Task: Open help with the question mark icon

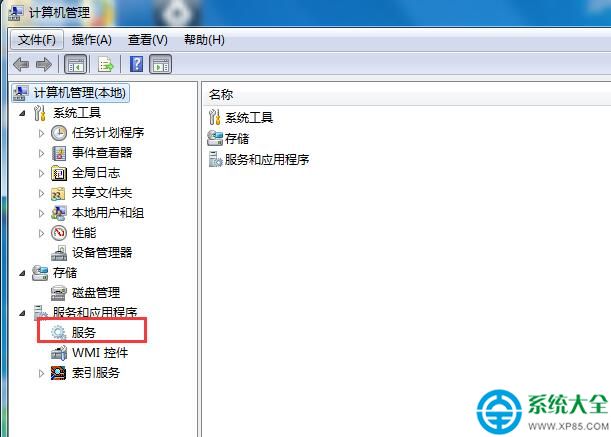Action: pyautogui.click(x=136, y=64)
